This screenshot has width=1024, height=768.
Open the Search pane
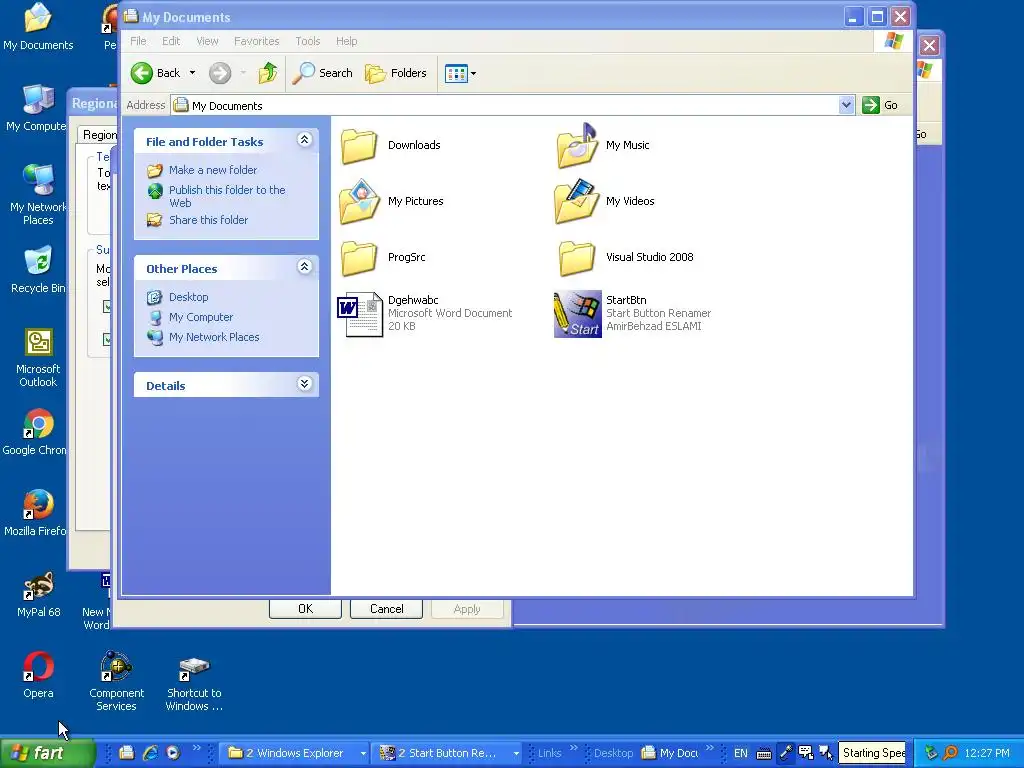tap(322, 73)
